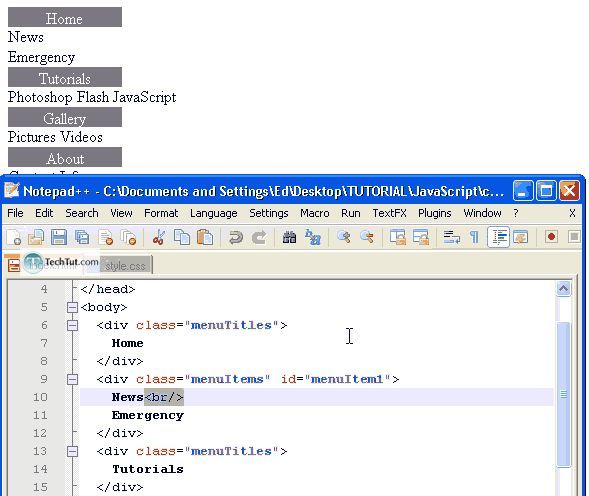Click the Notepad++ title bar app icon
Screen dimensions: 589x496
click(x=11, y=191)
